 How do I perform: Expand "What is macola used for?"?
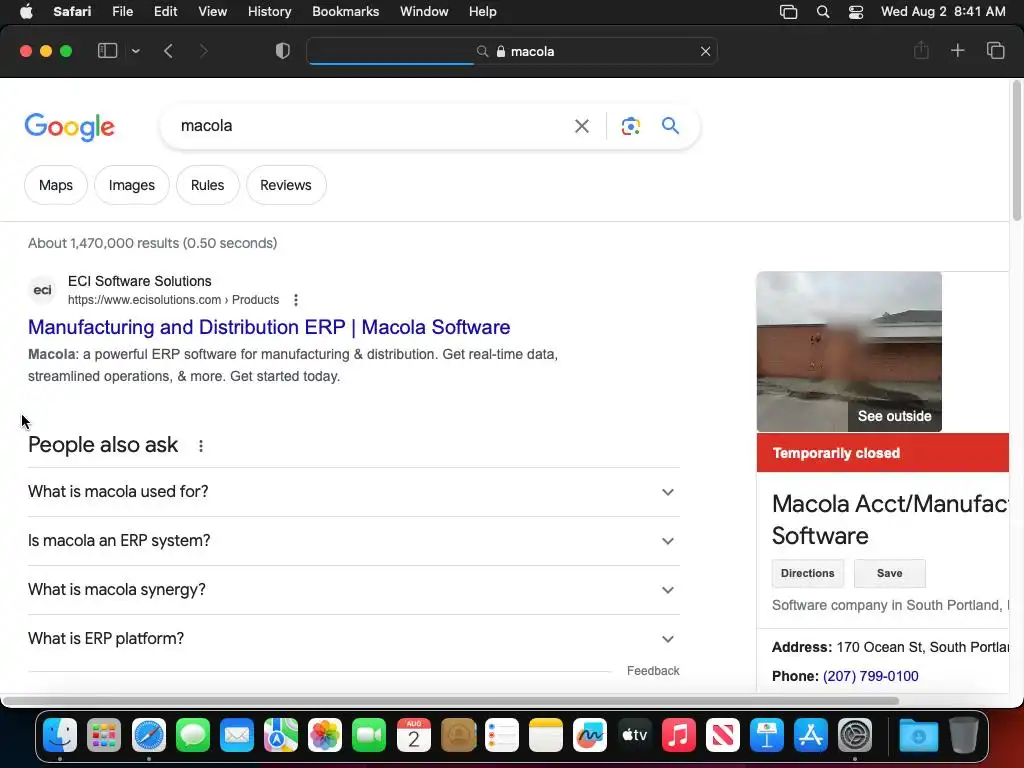pyautogui.click(x=353, y=492)
